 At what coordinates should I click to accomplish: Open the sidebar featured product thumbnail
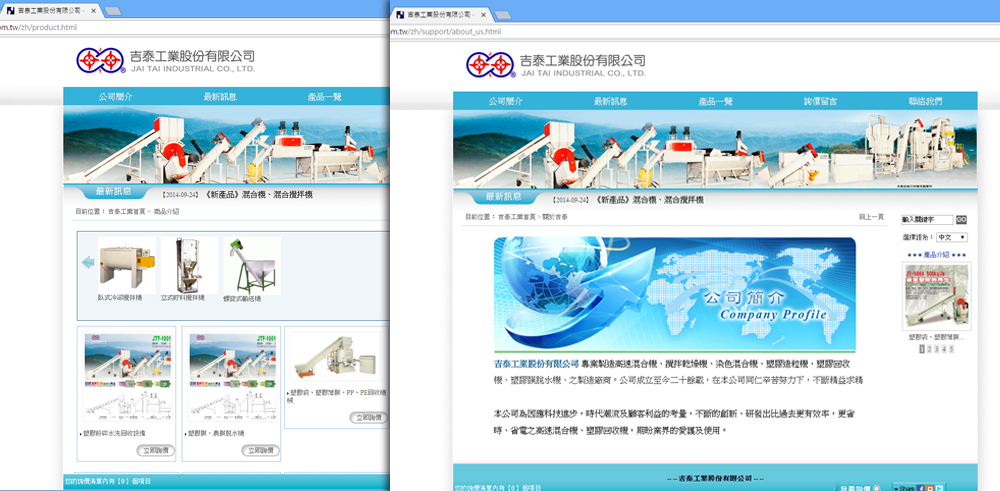(936, 297)
